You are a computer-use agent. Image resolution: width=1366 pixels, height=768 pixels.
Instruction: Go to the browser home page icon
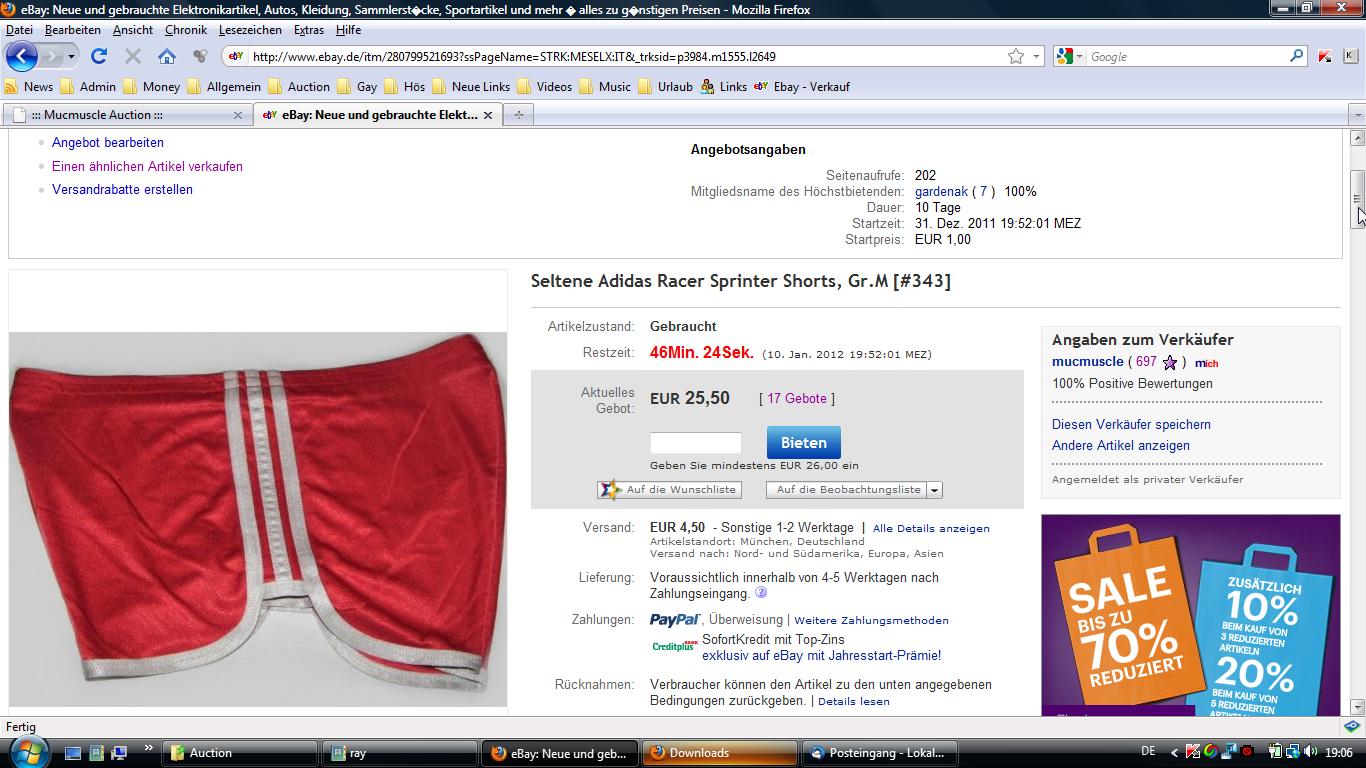(x=167, y=56)
